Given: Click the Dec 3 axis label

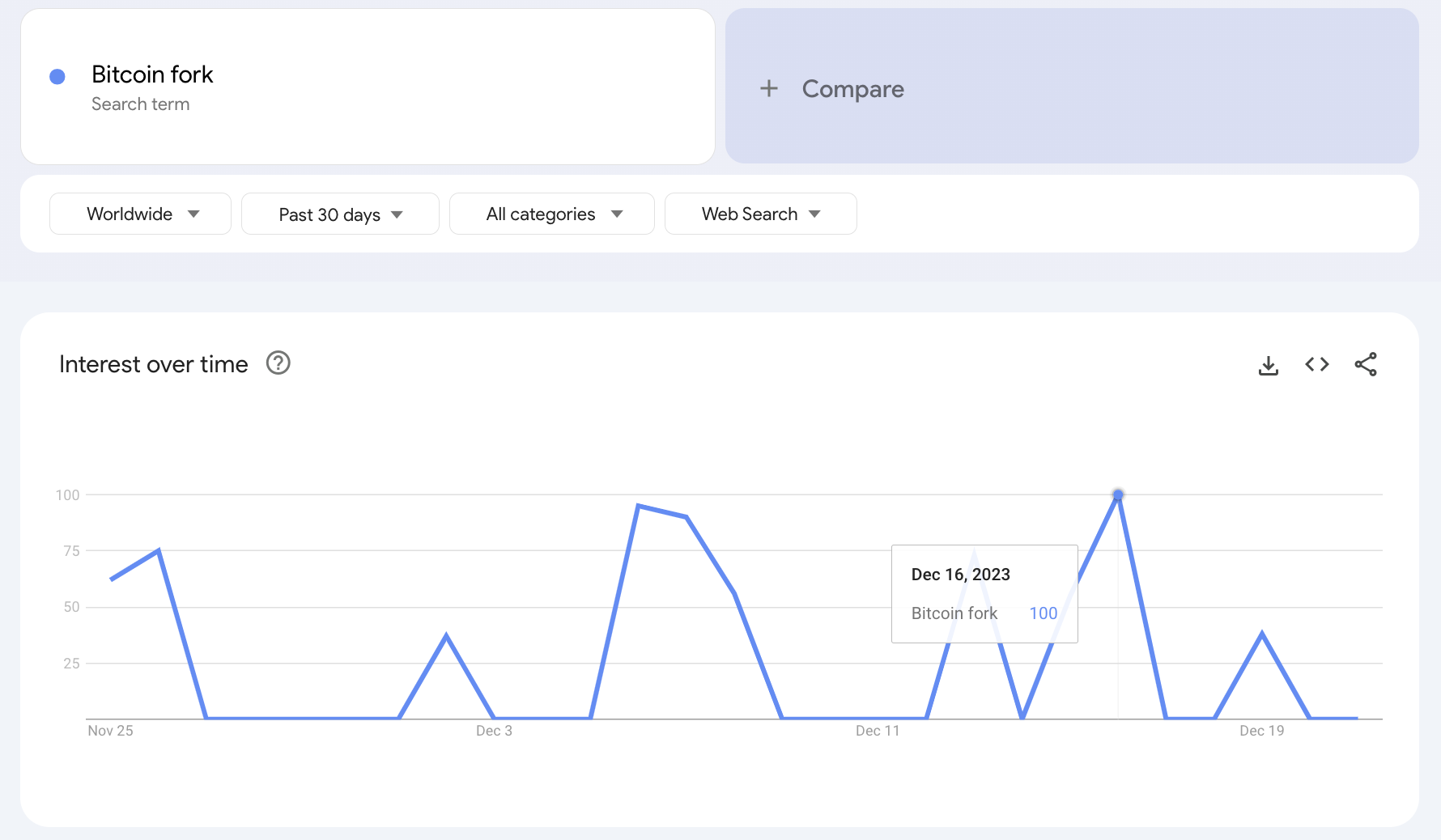Looking at the screenshot, I should pos(494,731).
